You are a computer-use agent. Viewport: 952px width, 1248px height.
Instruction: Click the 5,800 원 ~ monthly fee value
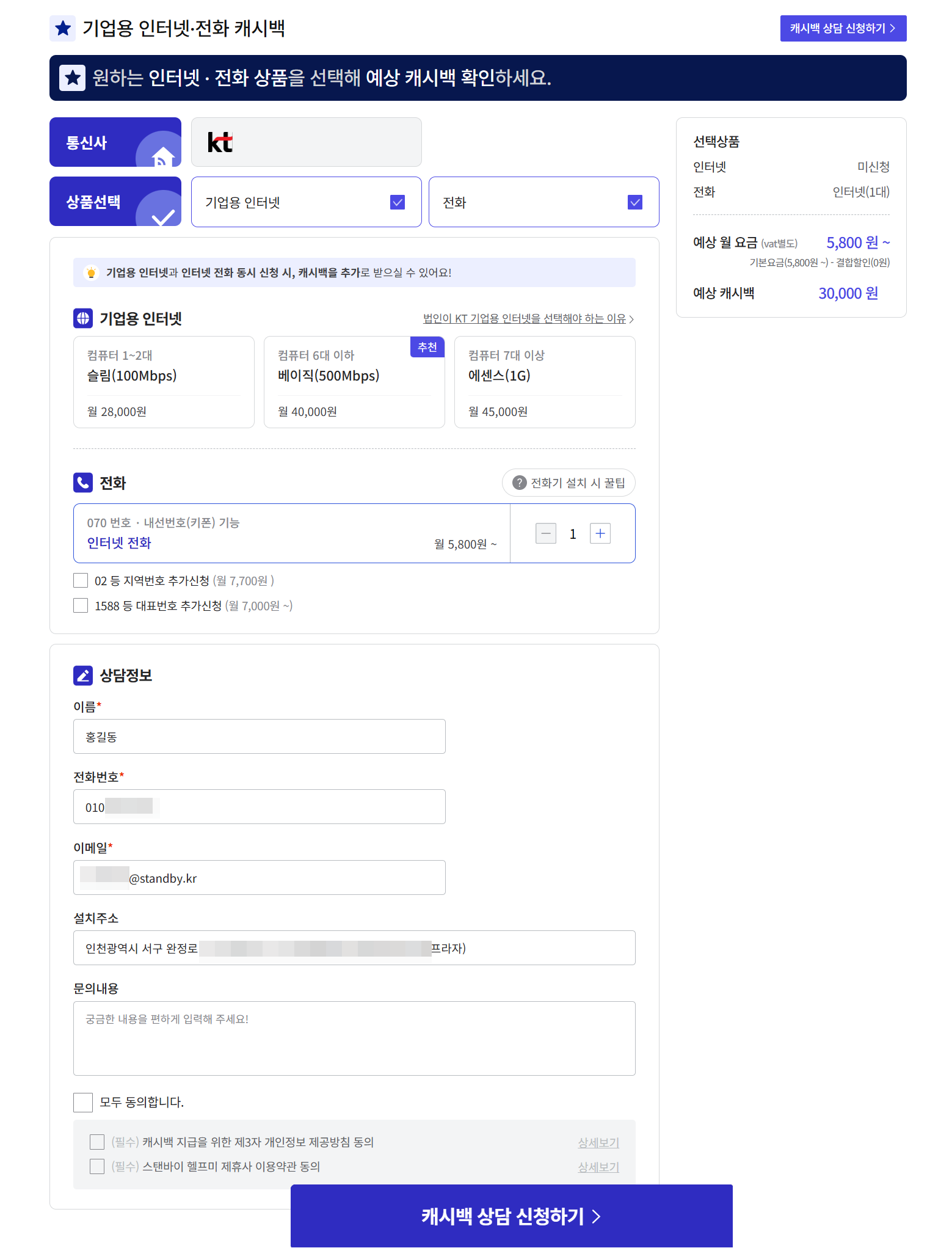click(x=858, y=243)
